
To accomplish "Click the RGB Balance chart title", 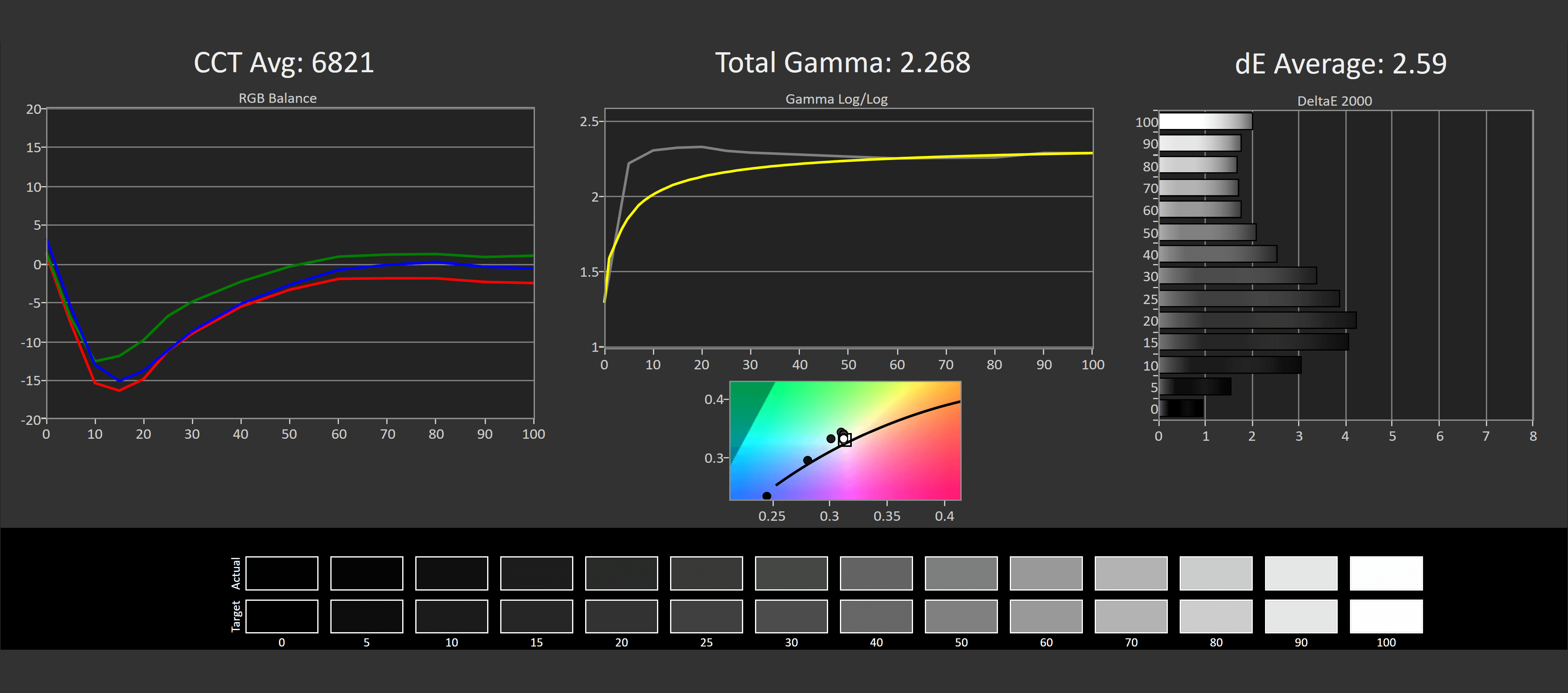I will 278,98.
